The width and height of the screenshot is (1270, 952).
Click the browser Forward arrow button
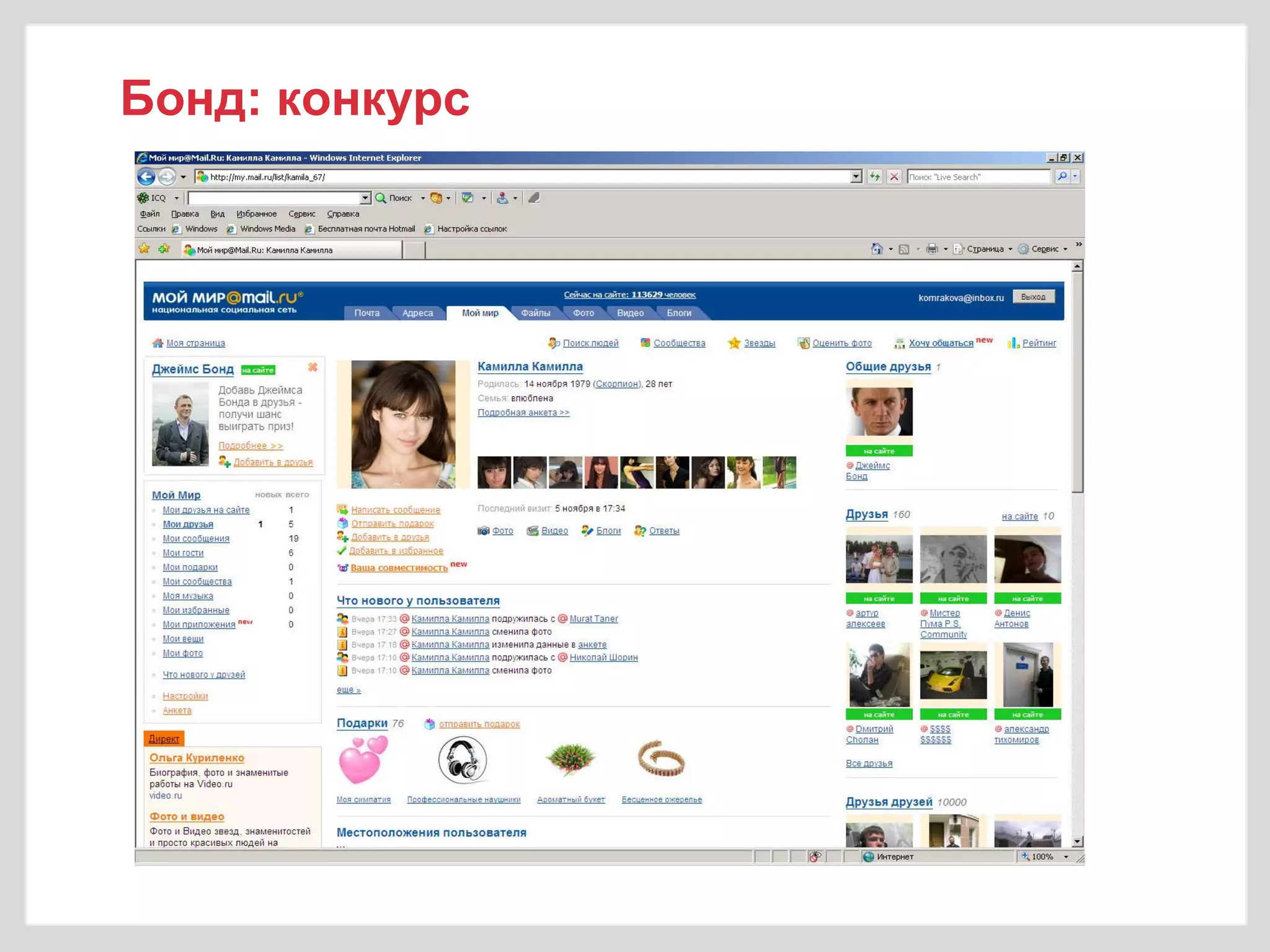click(x=167, y=177)
